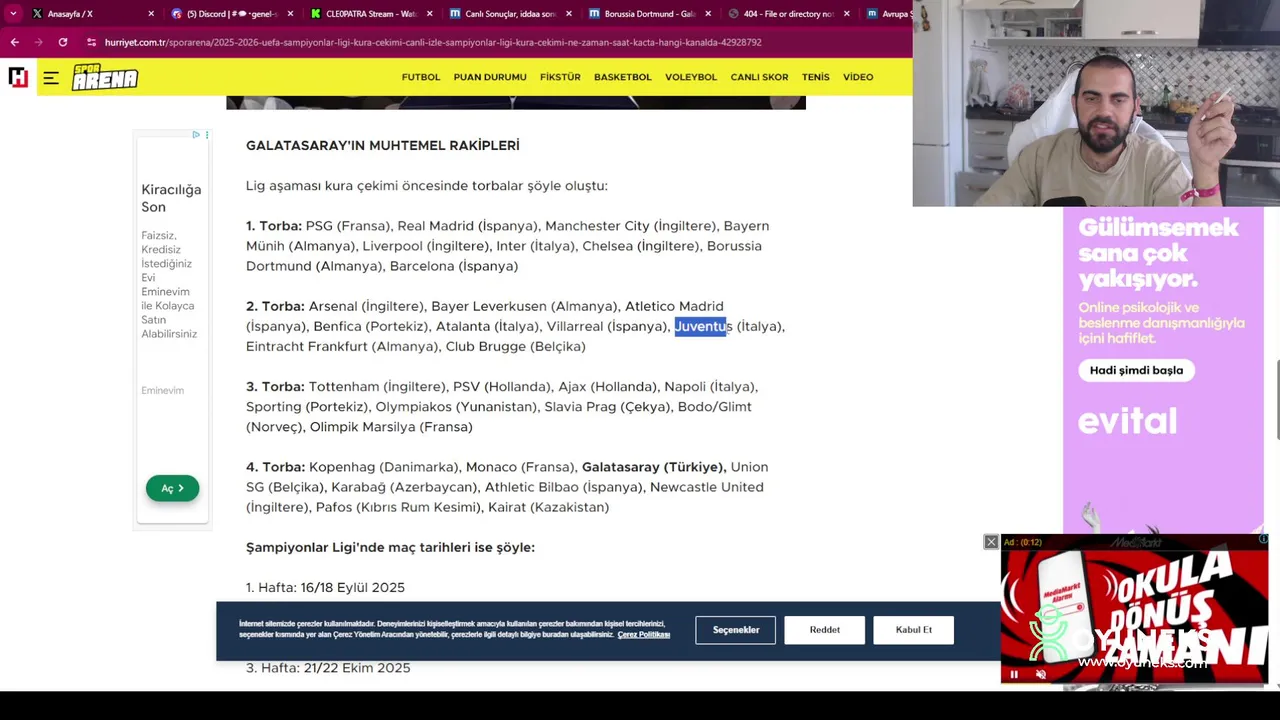The height and width of the screenshot is (720, 1280).
Task: Click the Hadi şimdi başla ad button
Action: [1136, 370]
